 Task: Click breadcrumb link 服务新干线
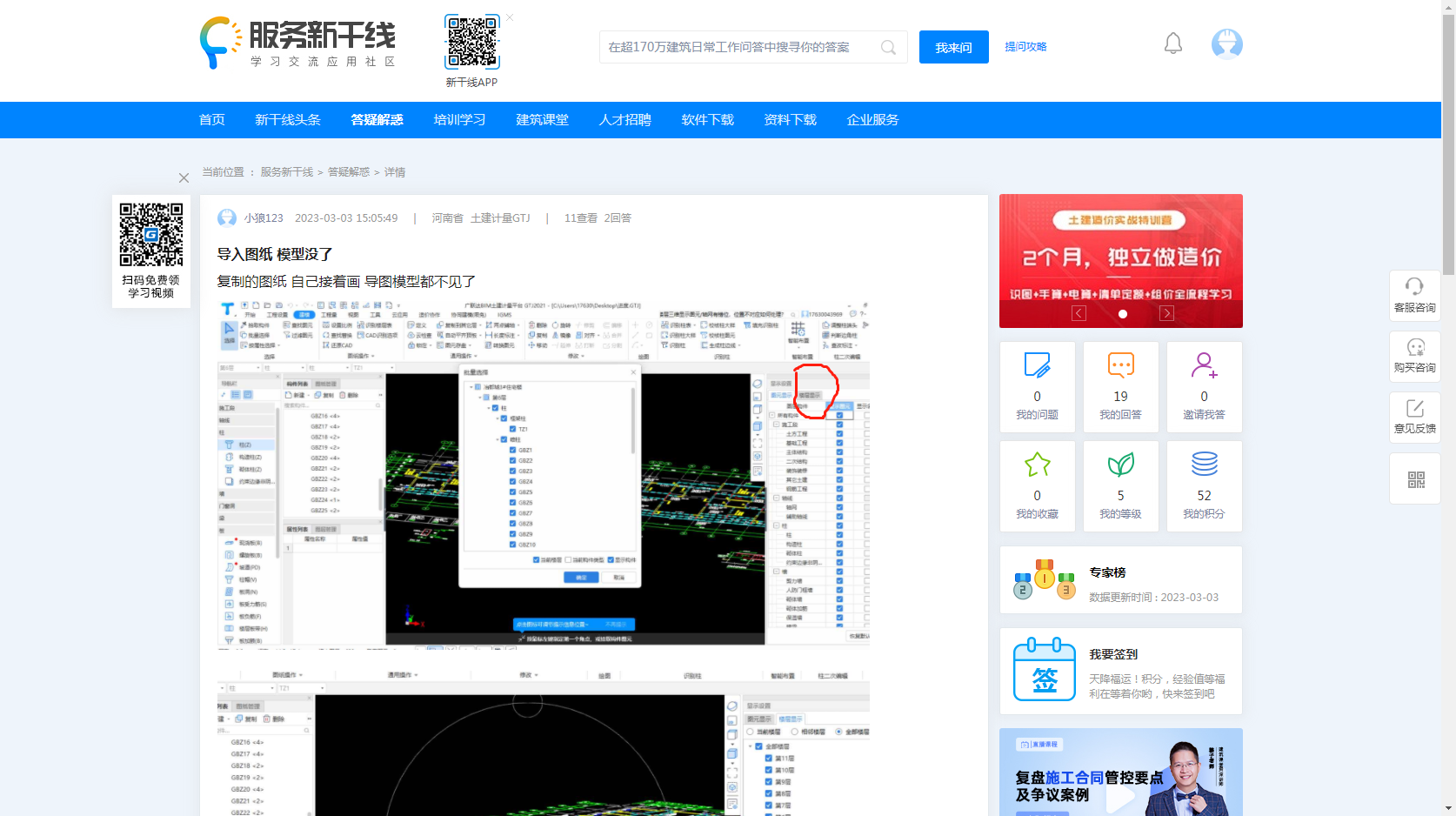(287, 172)
